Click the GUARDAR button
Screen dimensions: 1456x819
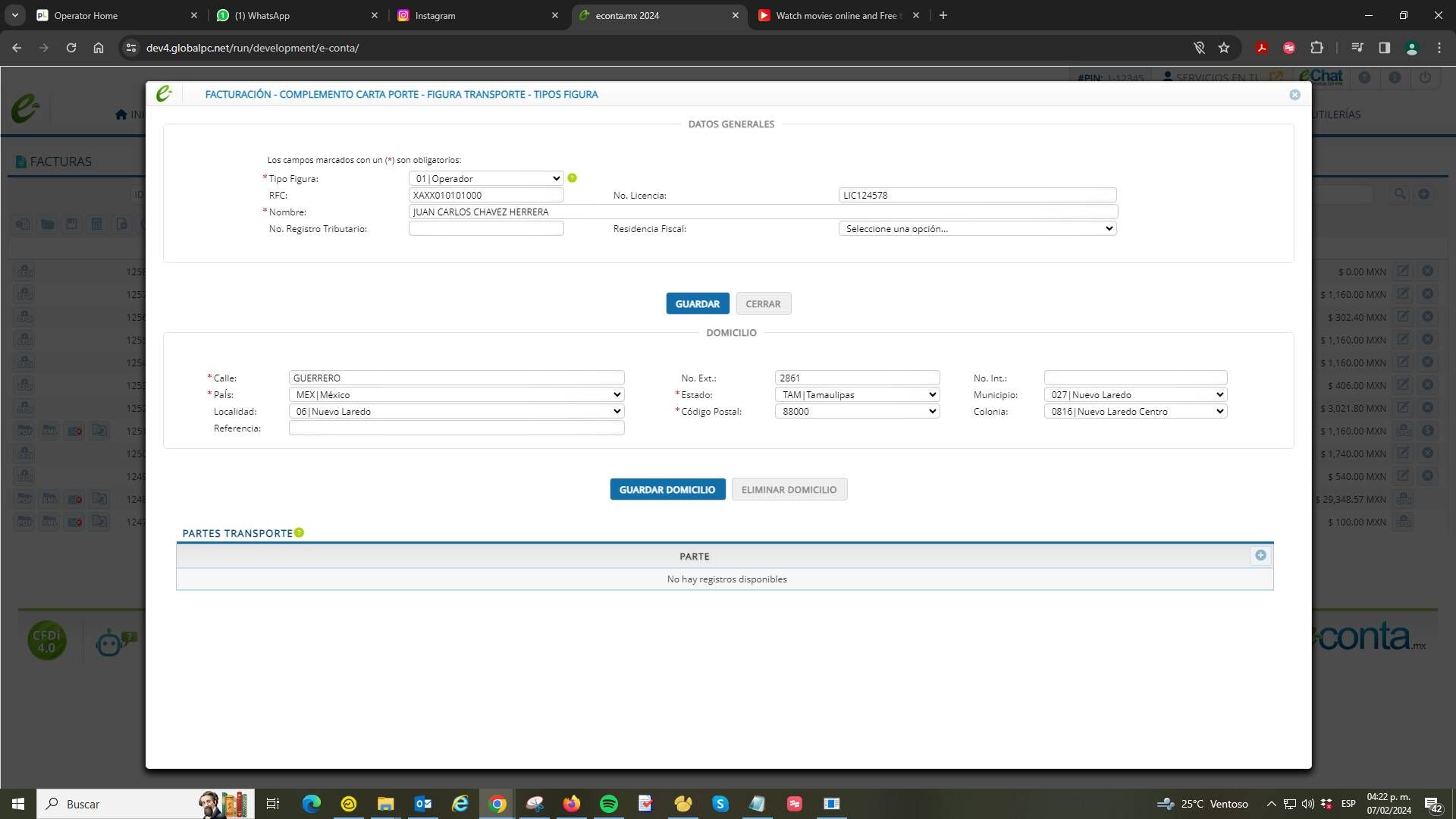pyautogui.click(x=697, y=304)
